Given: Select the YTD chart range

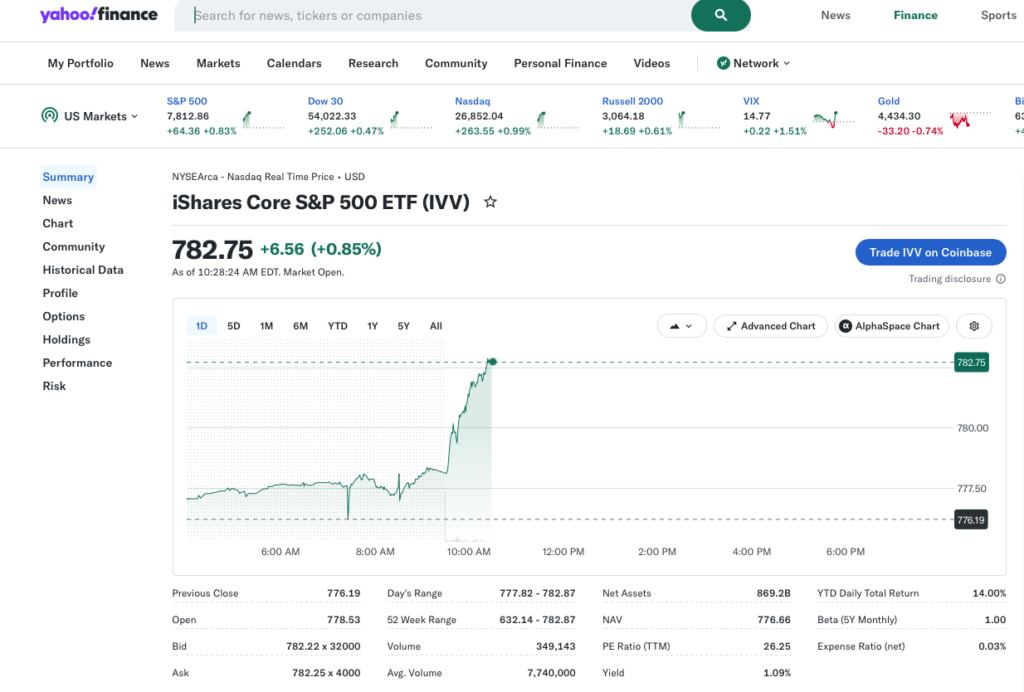Looking at the screenshot, I should click(x=338, y=326).
